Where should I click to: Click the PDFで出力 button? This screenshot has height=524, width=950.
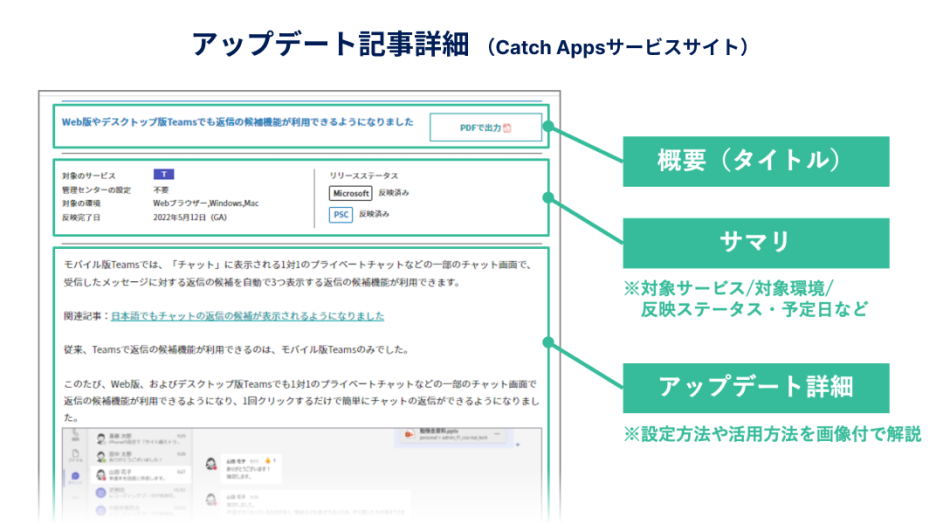485,128
